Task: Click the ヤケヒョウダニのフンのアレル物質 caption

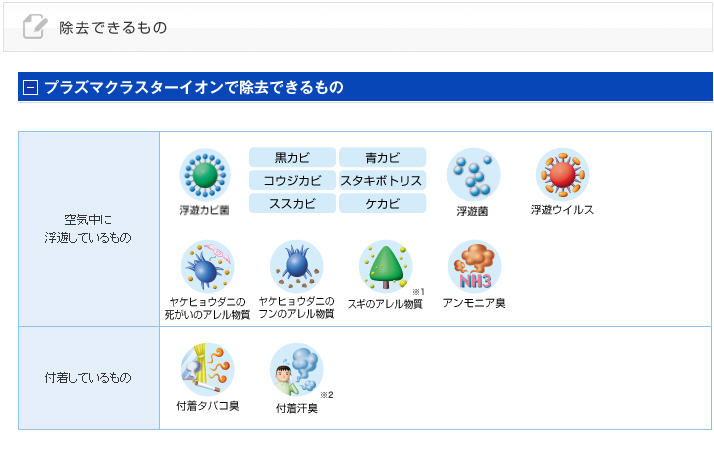Action: pyautogui.click(x=296, y=307)
